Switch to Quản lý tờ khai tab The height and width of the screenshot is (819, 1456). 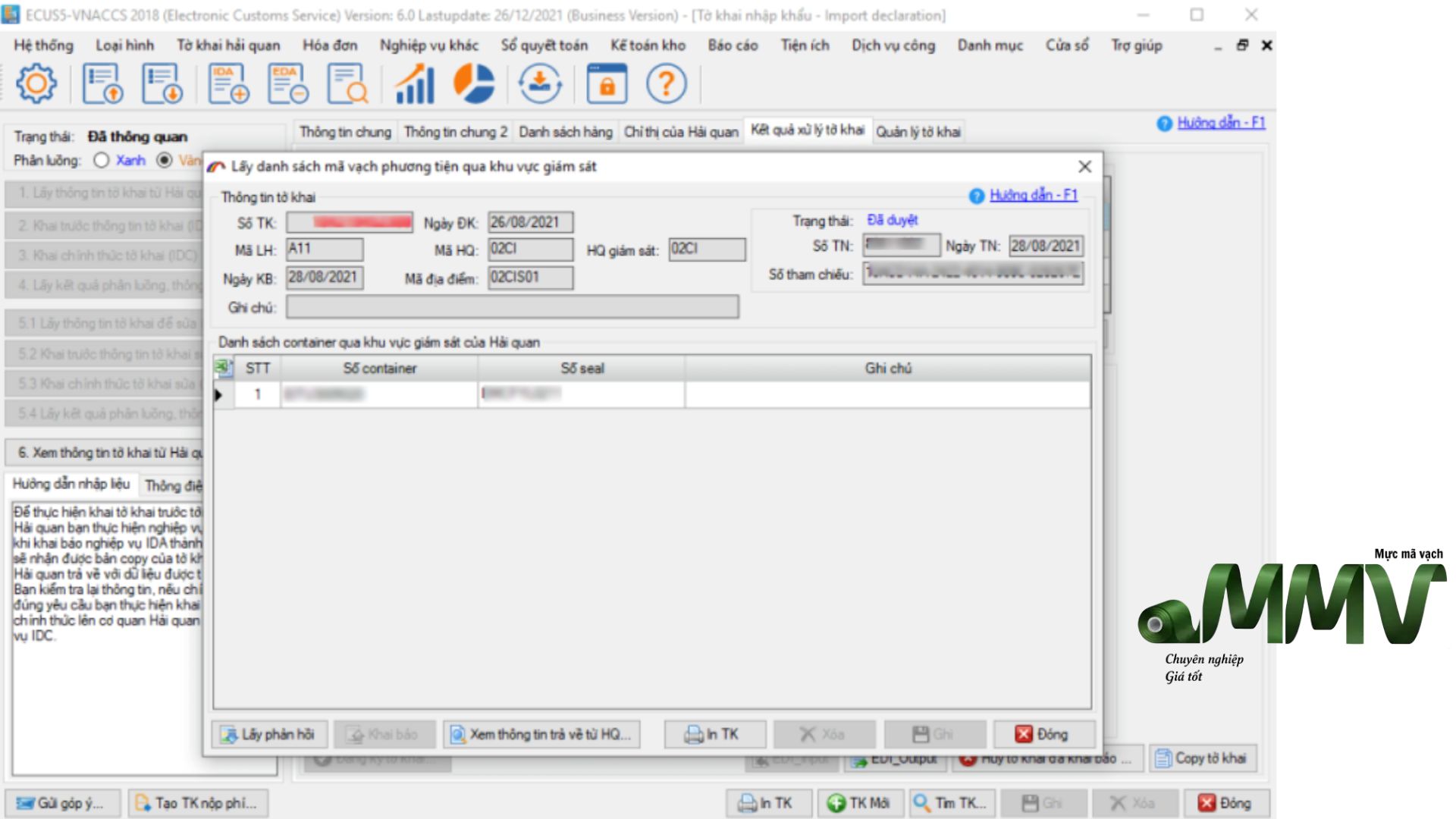[918, 132]
